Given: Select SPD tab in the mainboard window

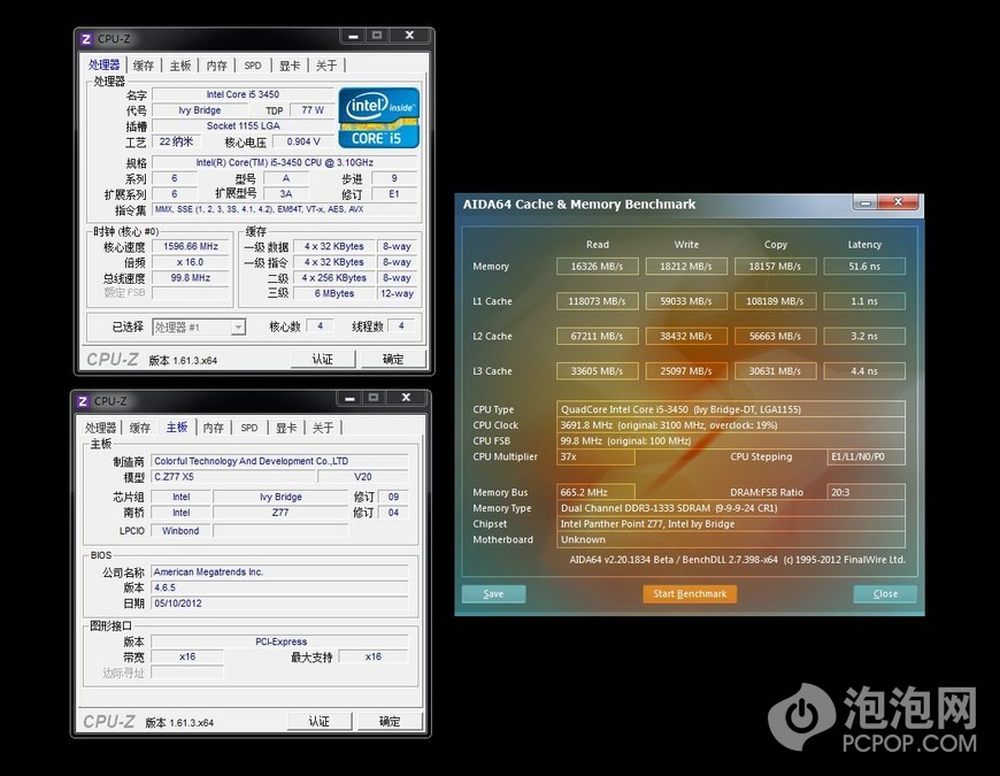Looking at the screenshot, I should 249,428.
